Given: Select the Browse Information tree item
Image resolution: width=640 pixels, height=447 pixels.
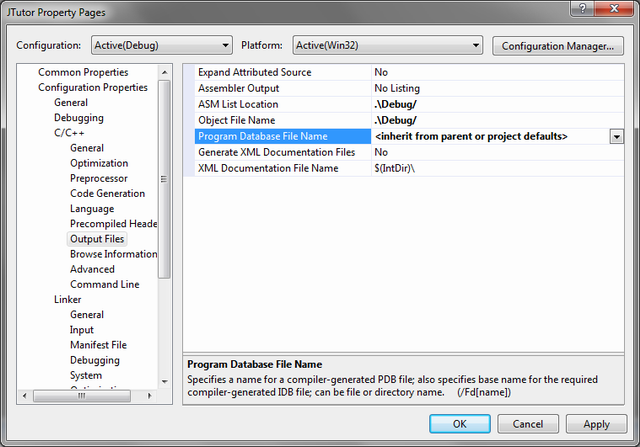Looking at the screenshot, I should (x=113, y=254).
